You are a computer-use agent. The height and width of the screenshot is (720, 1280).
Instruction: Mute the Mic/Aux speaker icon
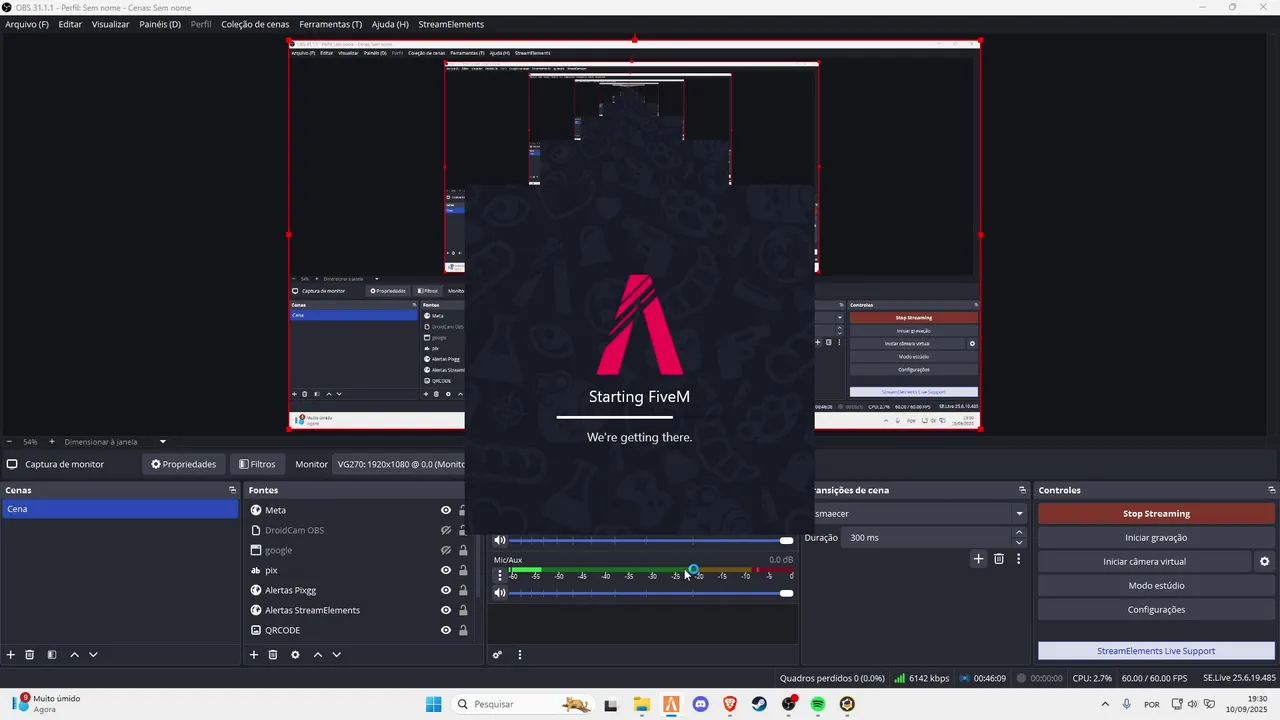(500, 593)
